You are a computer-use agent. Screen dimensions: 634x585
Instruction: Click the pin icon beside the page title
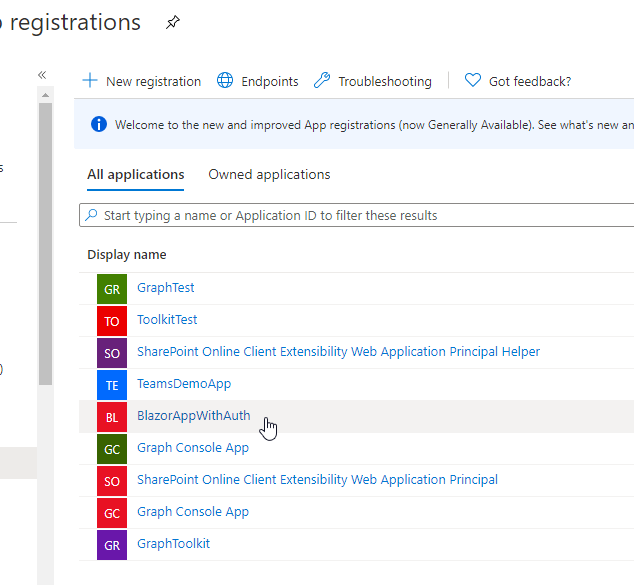pyautogui.click(x=173, y=23)
